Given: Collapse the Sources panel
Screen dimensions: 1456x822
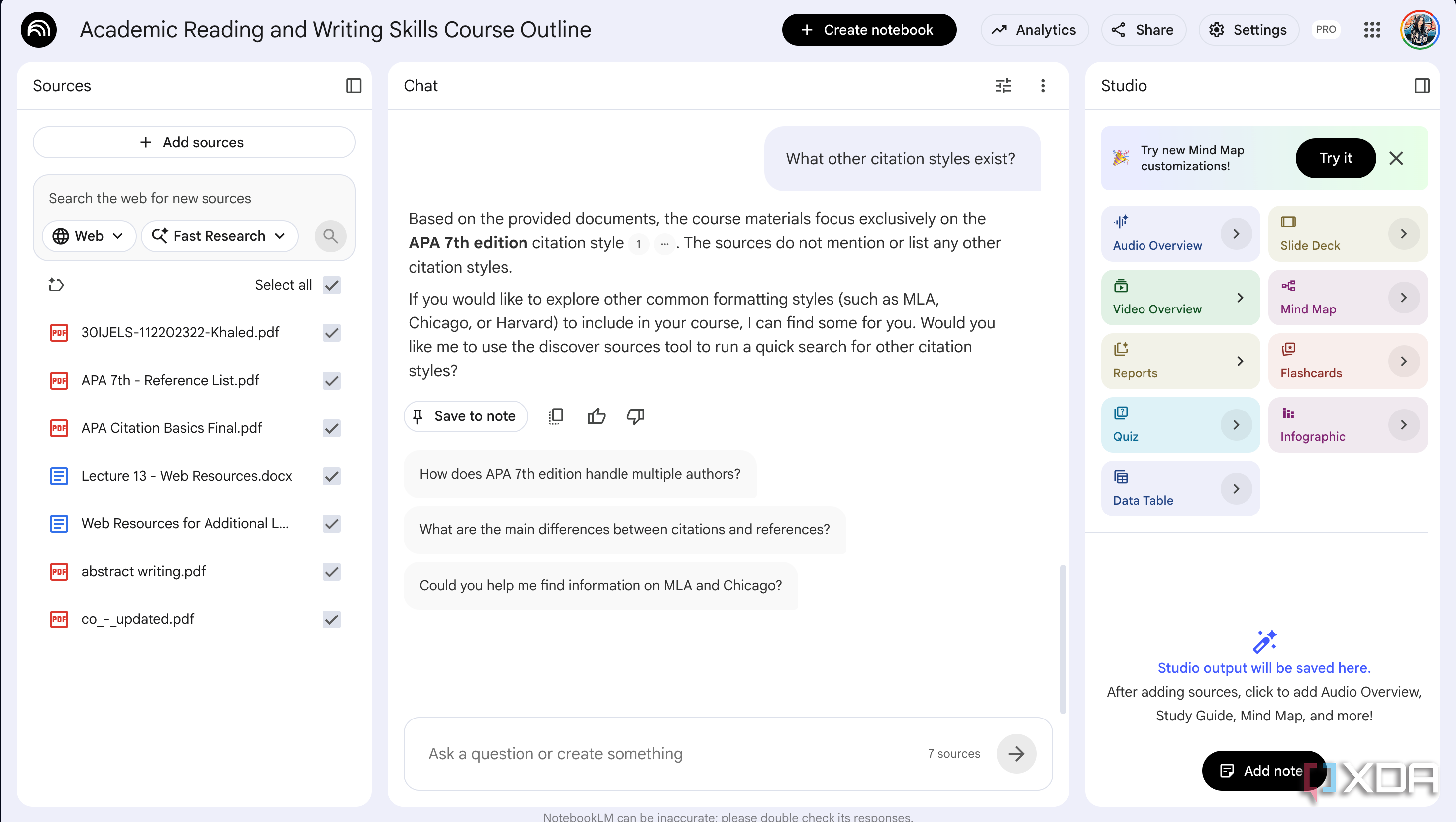Looking at the screenshot, I should [353, 86].
